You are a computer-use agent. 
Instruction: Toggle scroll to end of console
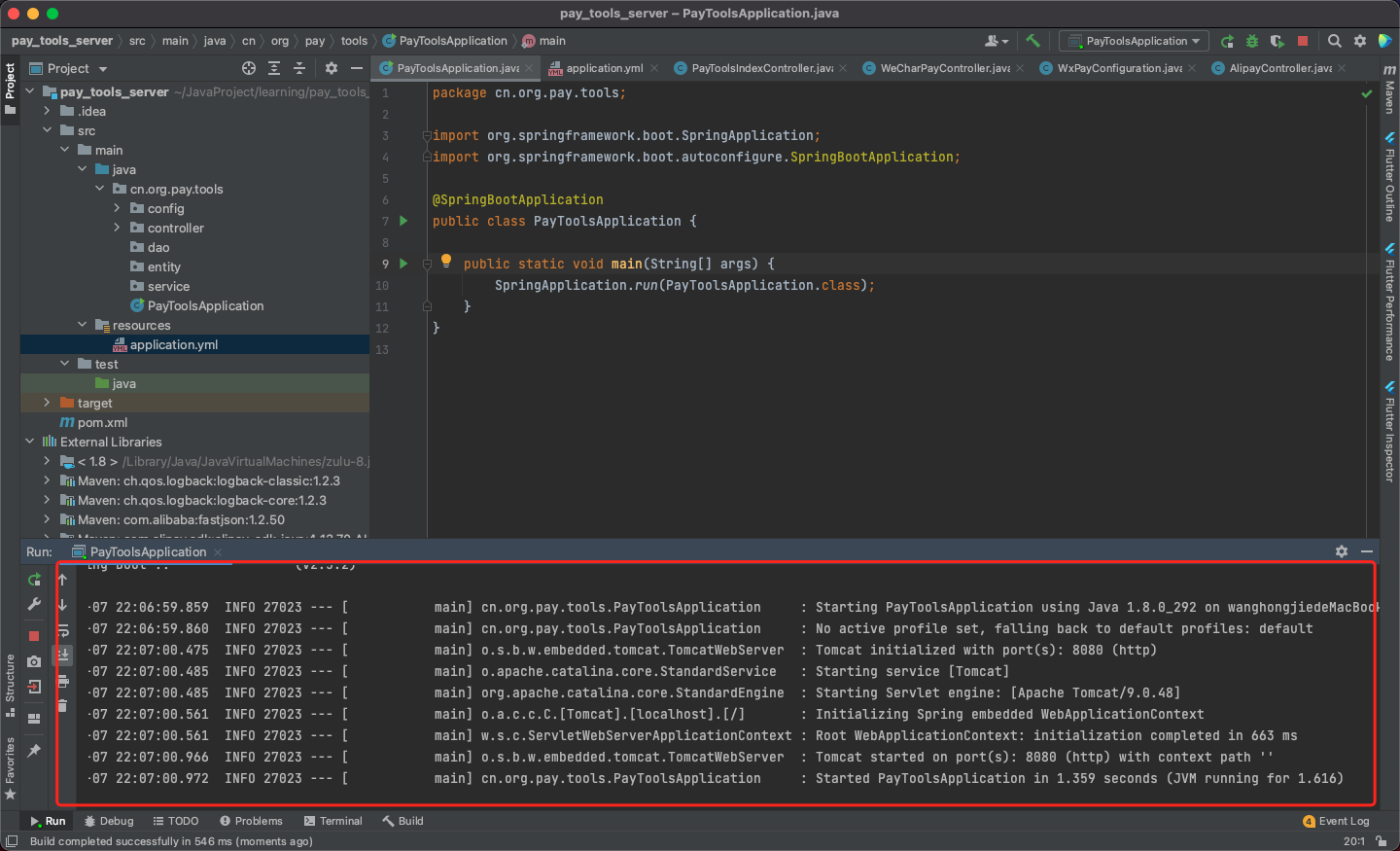(x=62, y=655)
